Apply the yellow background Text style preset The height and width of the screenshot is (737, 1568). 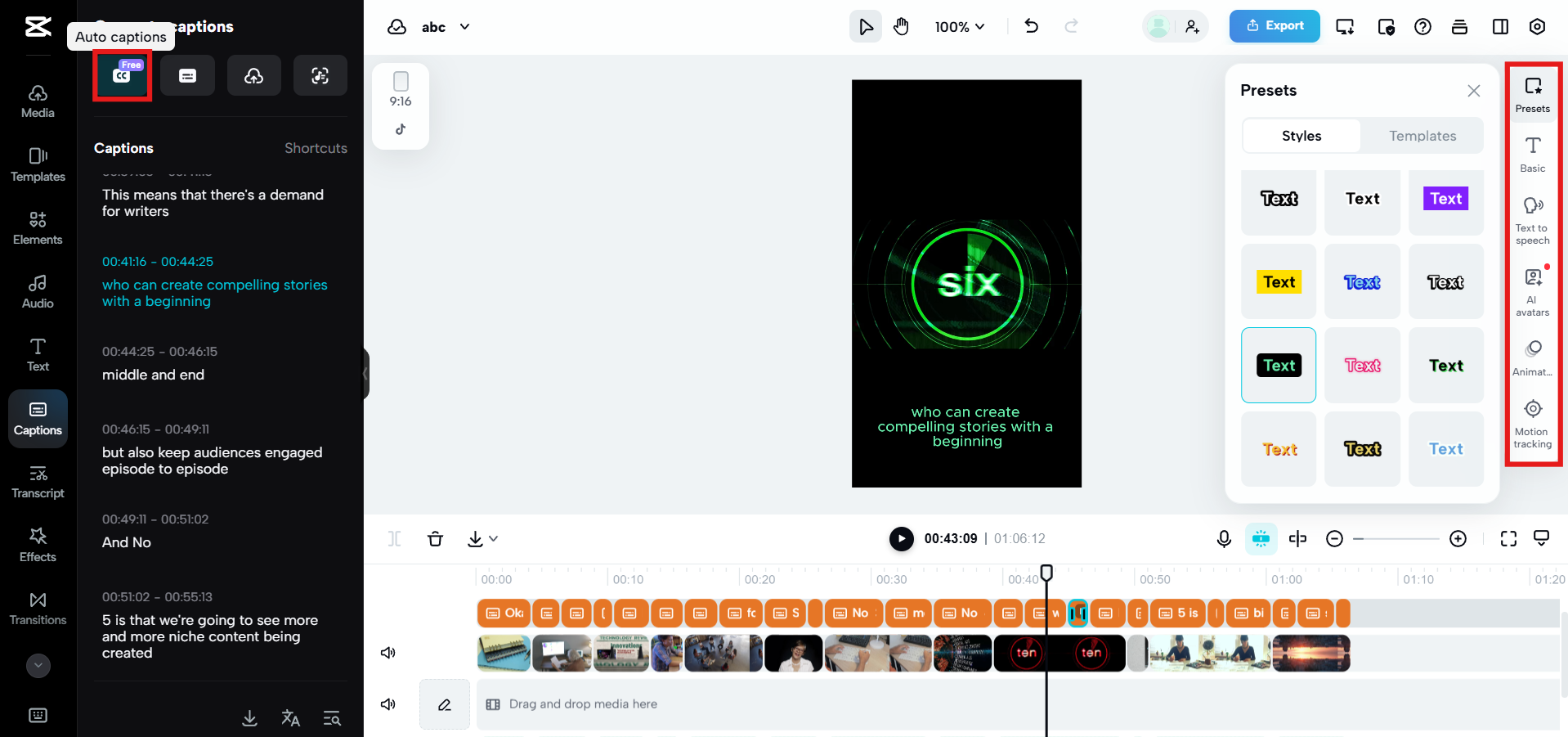click(1279, 282)
